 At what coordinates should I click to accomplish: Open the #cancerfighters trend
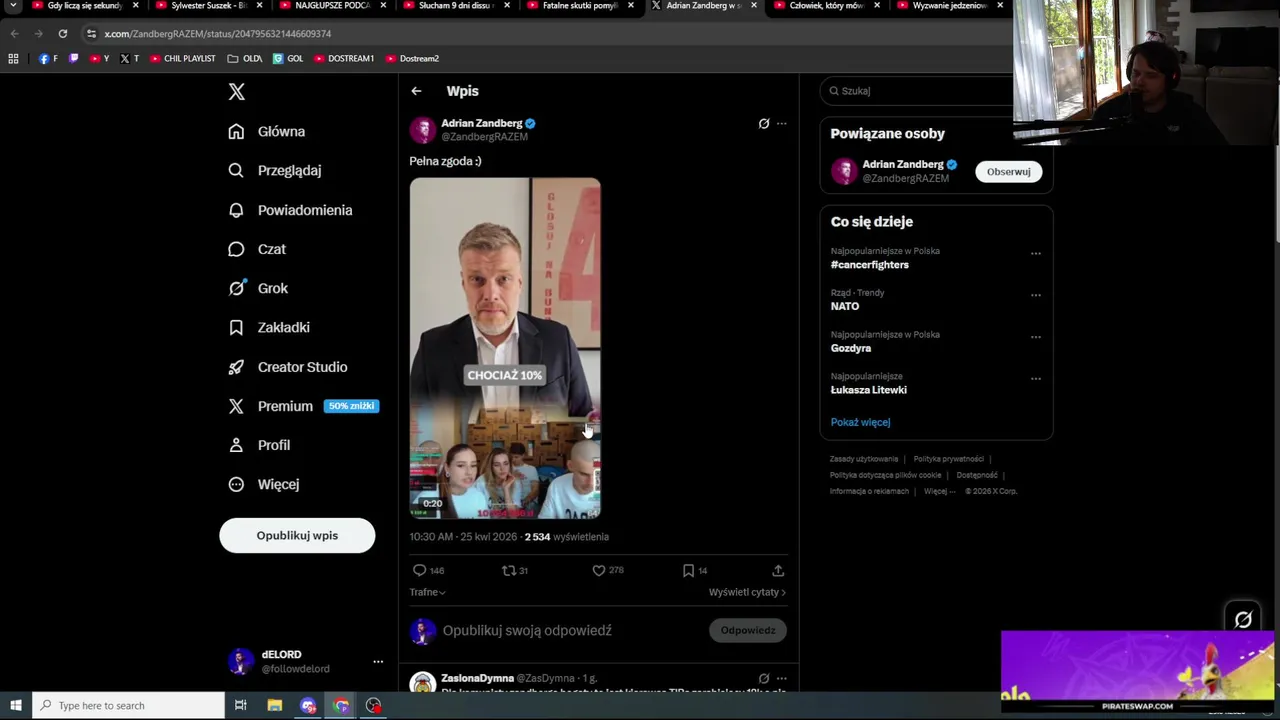point(870,265)
